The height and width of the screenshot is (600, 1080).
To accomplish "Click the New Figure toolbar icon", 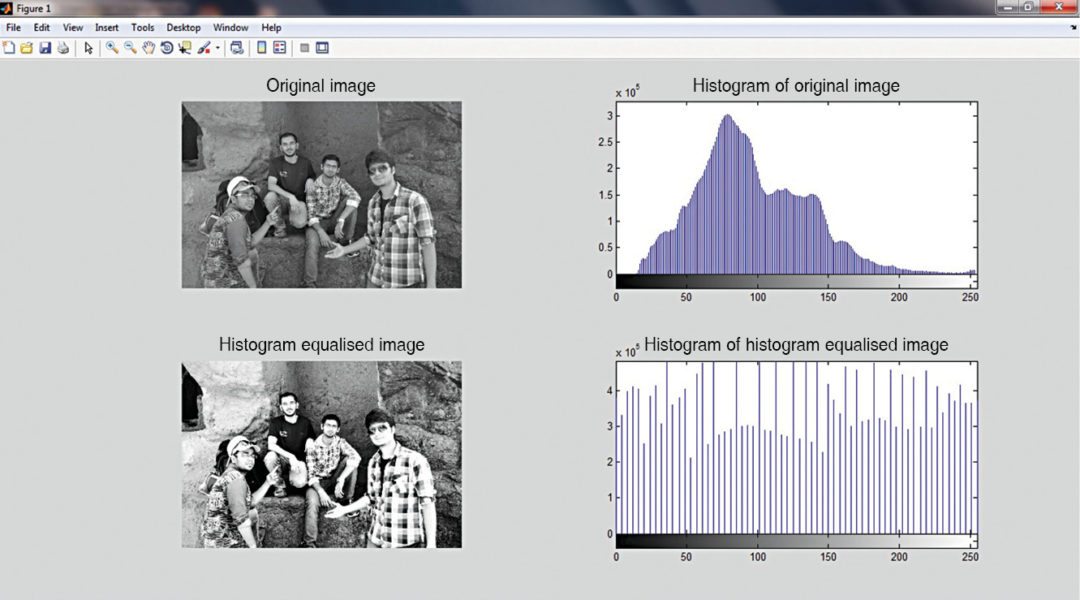I will 9,47.
